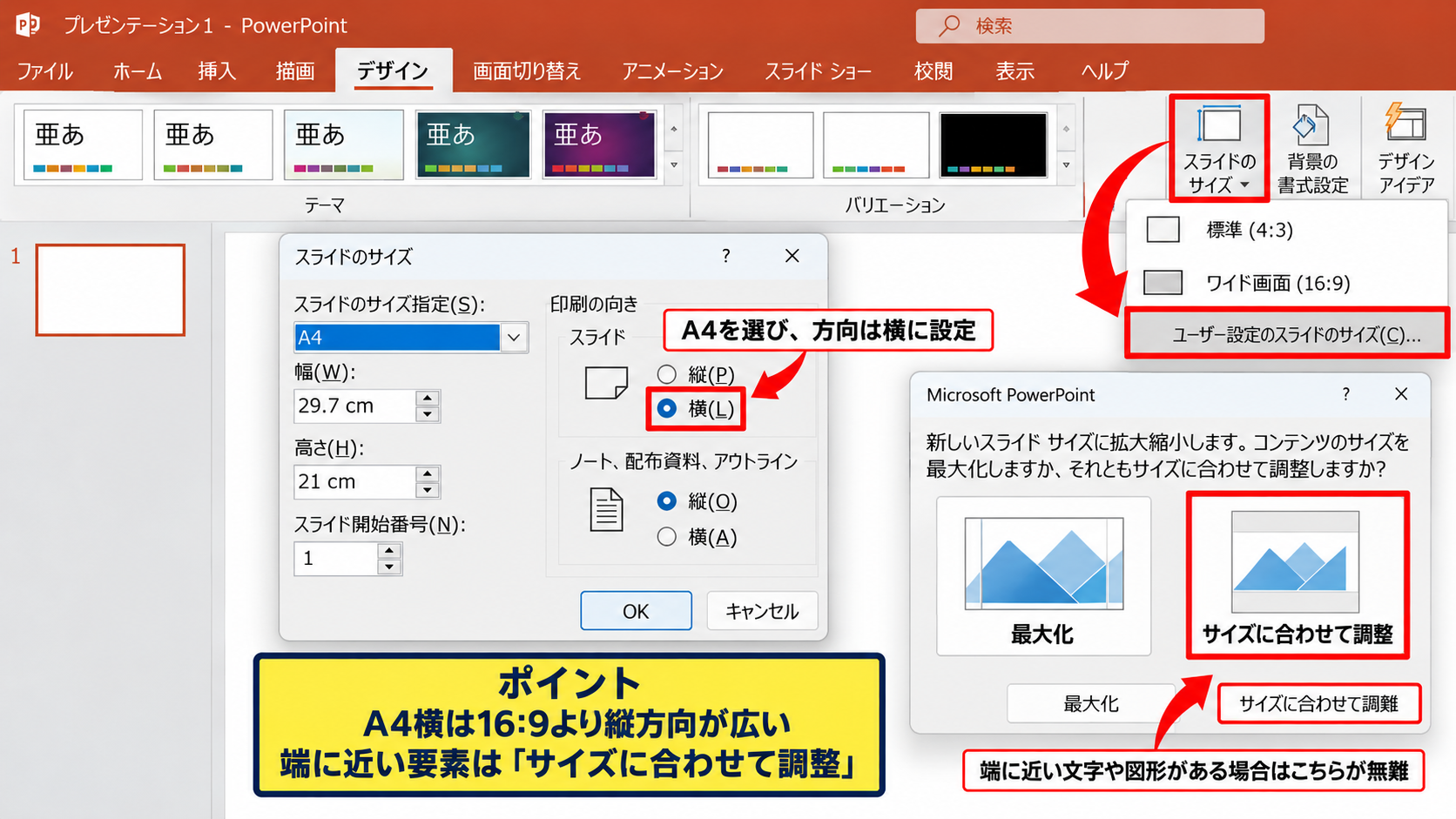Click the 幅 width input field
The width and height of the screenshot is (1456, 819).
point(354,406)
